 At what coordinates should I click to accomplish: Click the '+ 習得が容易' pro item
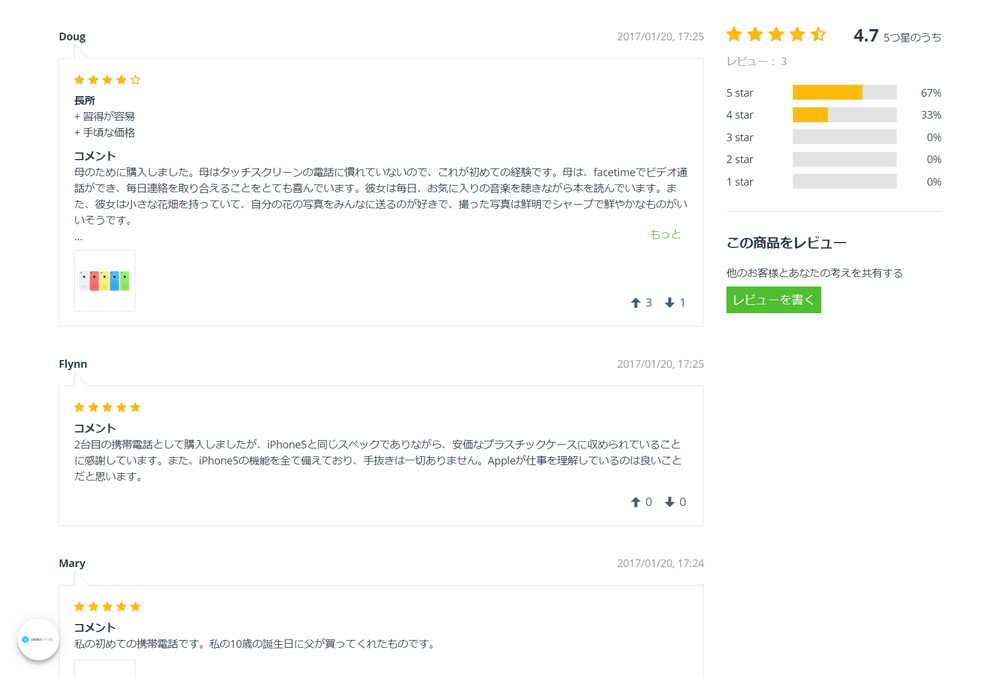(105, 116)
